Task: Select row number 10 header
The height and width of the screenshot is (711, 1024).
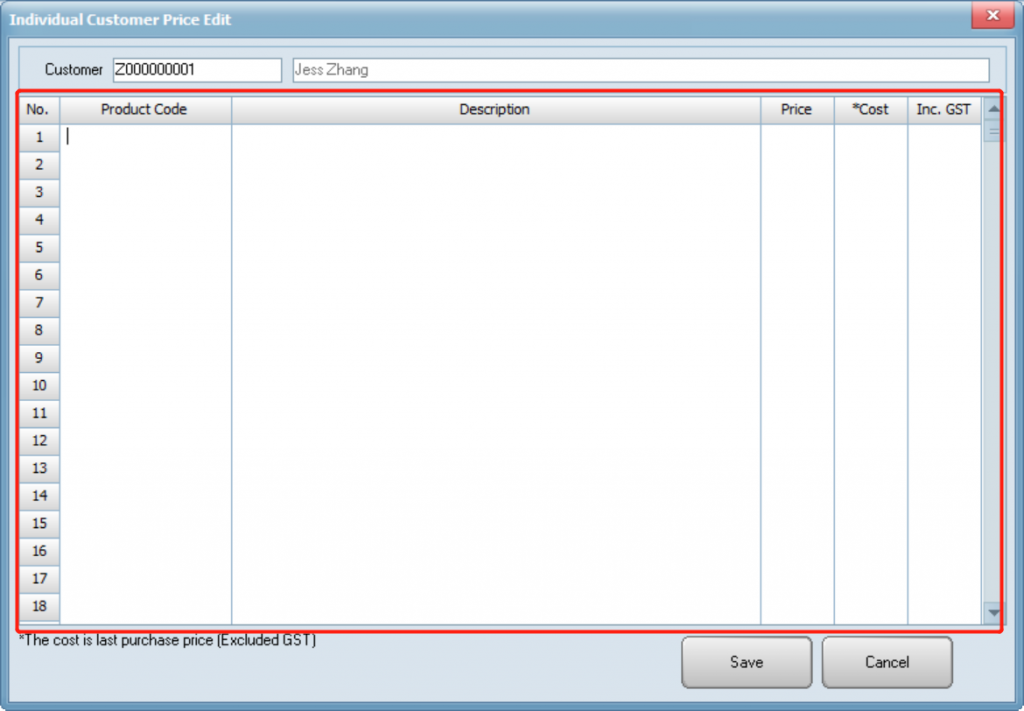Action: [x=39, y=385]
